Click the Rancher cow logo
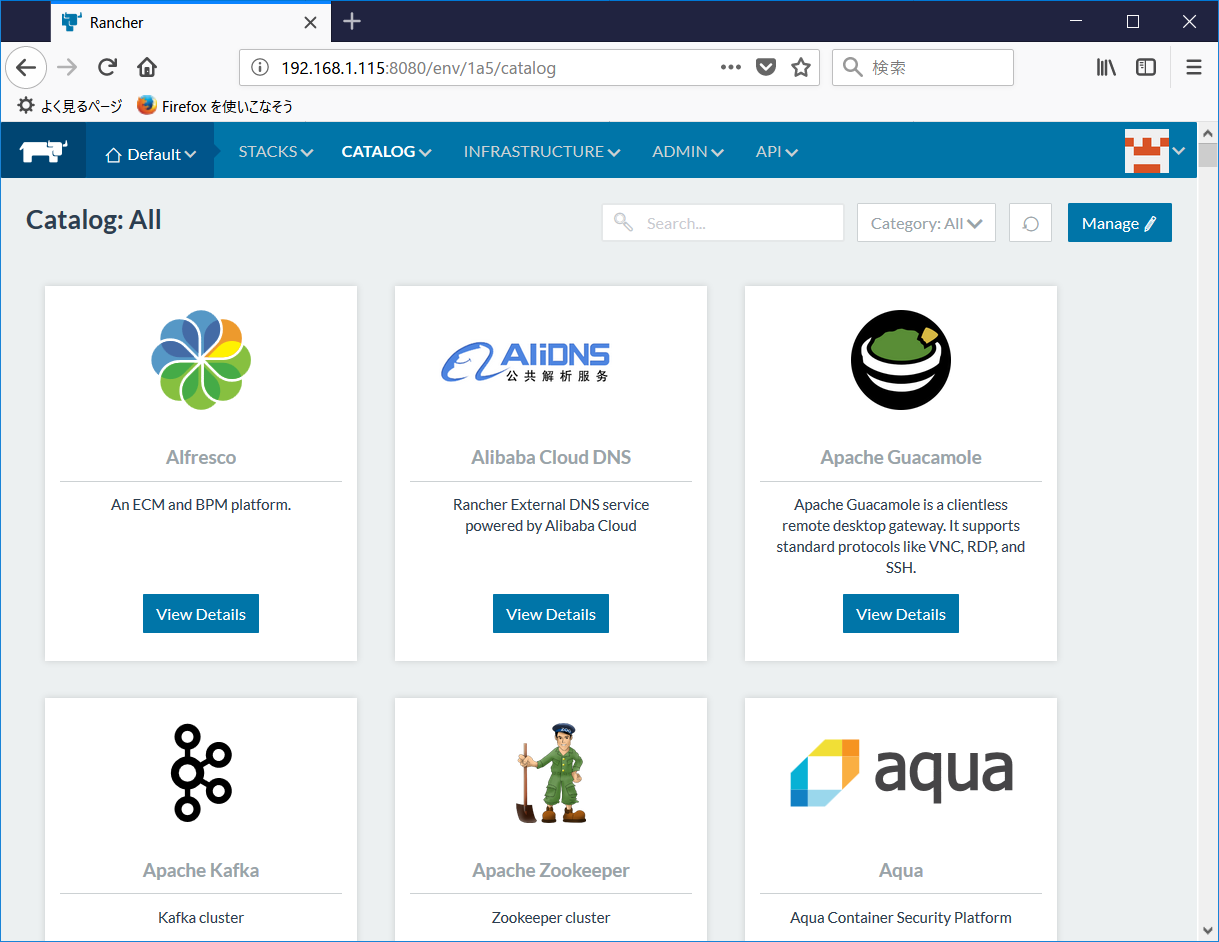The width and height of the screenshot is (1219, 942). [43, 152]
